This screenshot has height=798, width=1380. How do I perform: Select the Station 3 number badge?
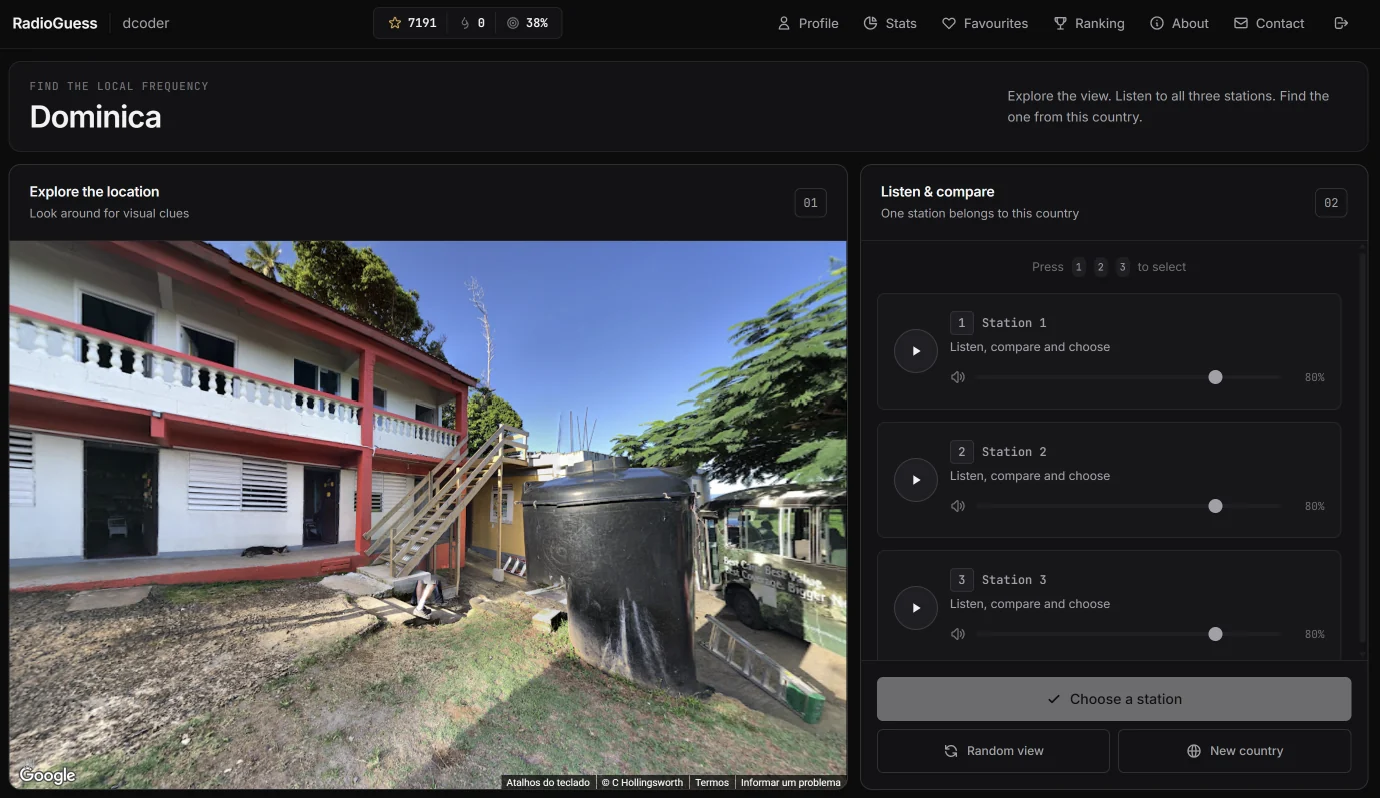(x=961, y=580)
